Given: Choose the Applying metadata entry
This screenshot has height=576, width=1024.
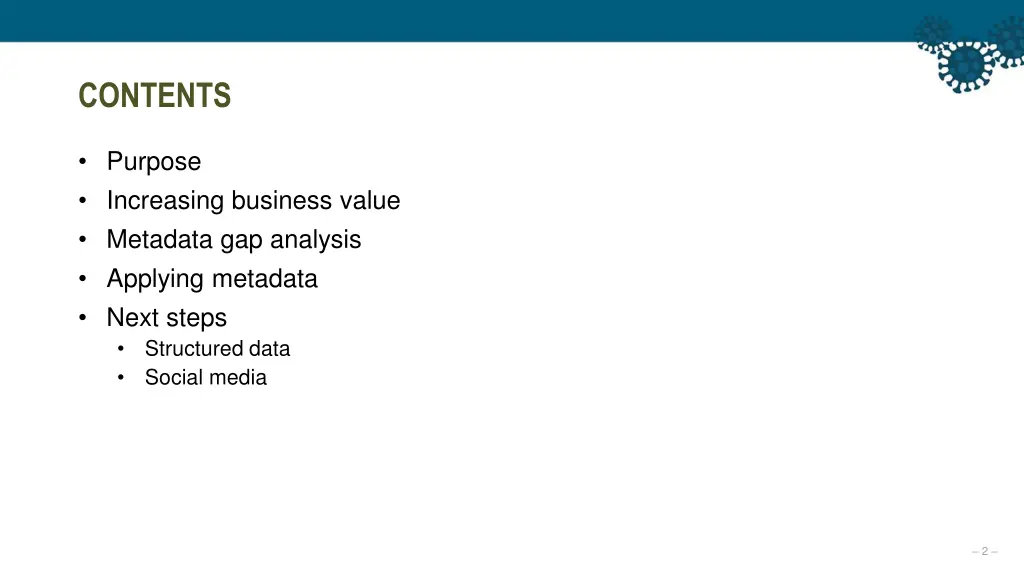Looking at the screenshot, I should (212, 280).
